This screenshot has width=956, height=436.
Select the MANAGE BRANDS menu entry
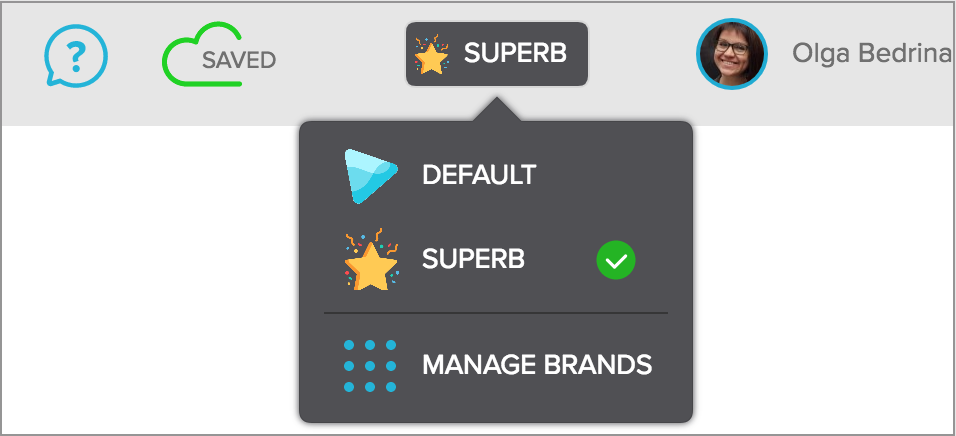coord(496,365)
